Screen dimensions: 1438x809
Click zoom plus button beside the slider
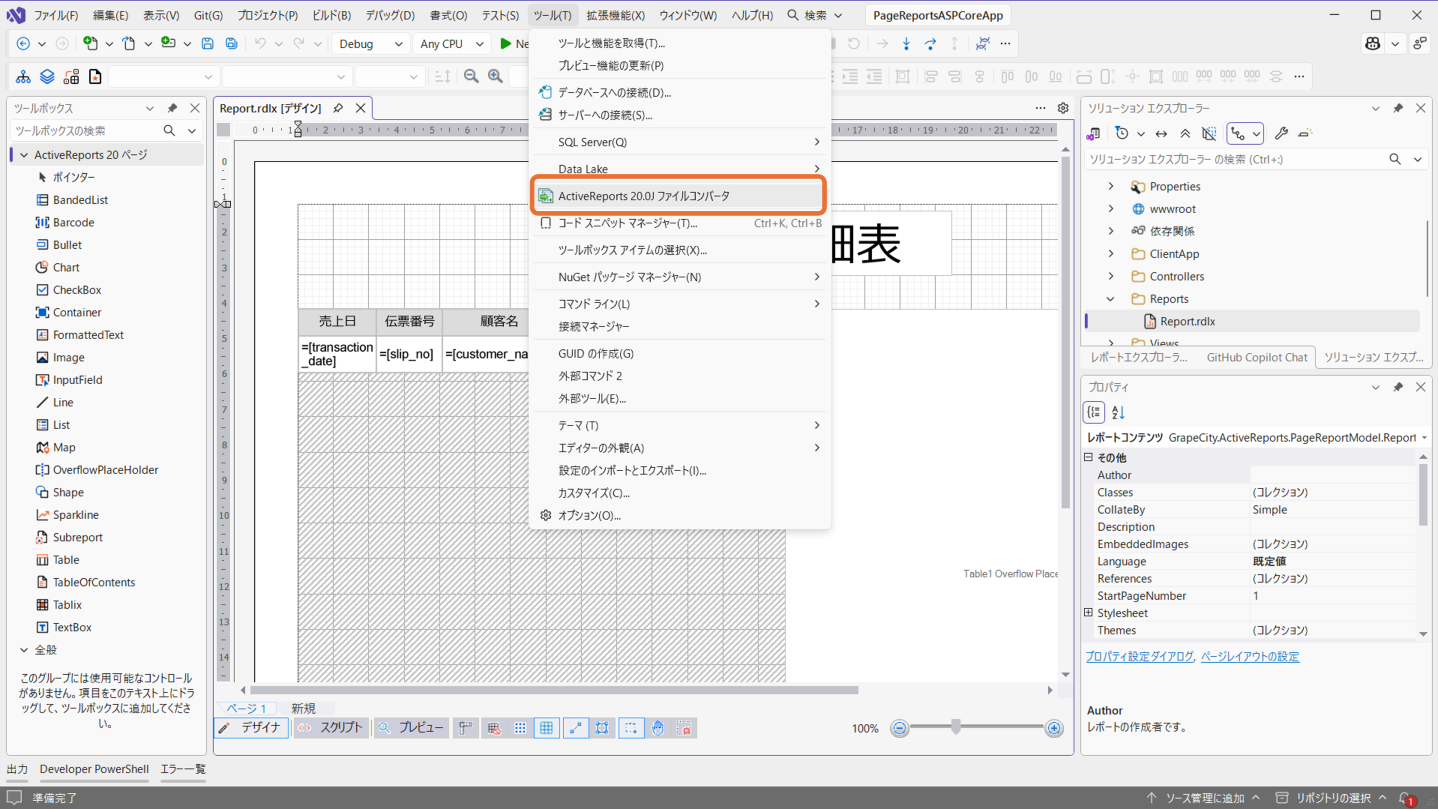(1054, 729)
